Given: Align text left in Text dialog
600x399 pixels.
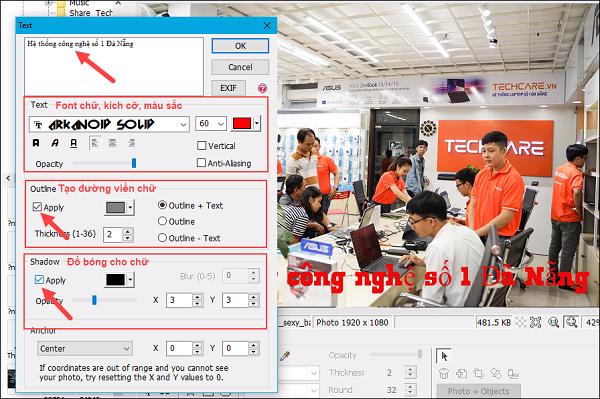Looking at the screenshot, I should 94,143.
